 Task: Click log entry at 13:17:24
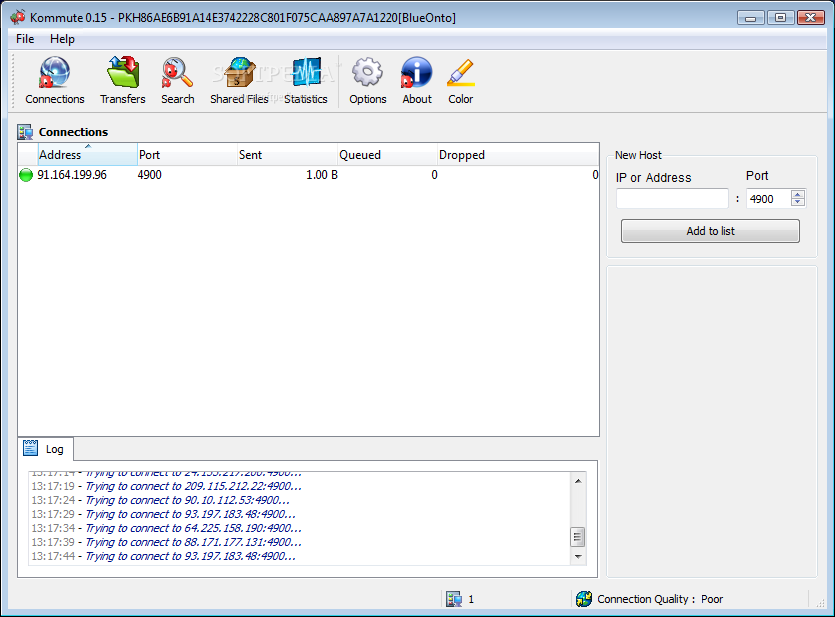pos(160,500)
